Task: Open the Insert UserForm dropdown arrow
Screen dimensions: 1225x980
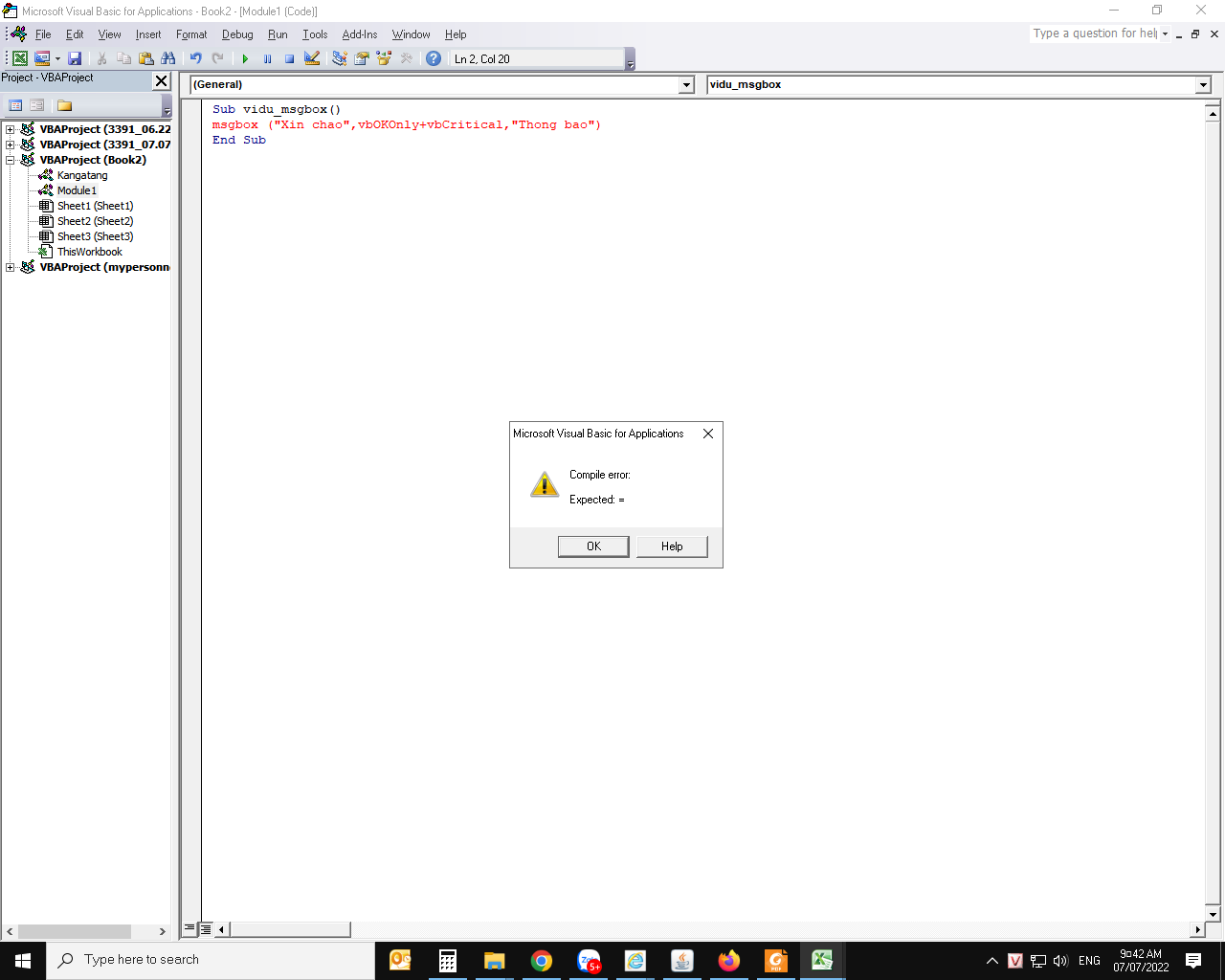Action: click(x=57, y=58)
